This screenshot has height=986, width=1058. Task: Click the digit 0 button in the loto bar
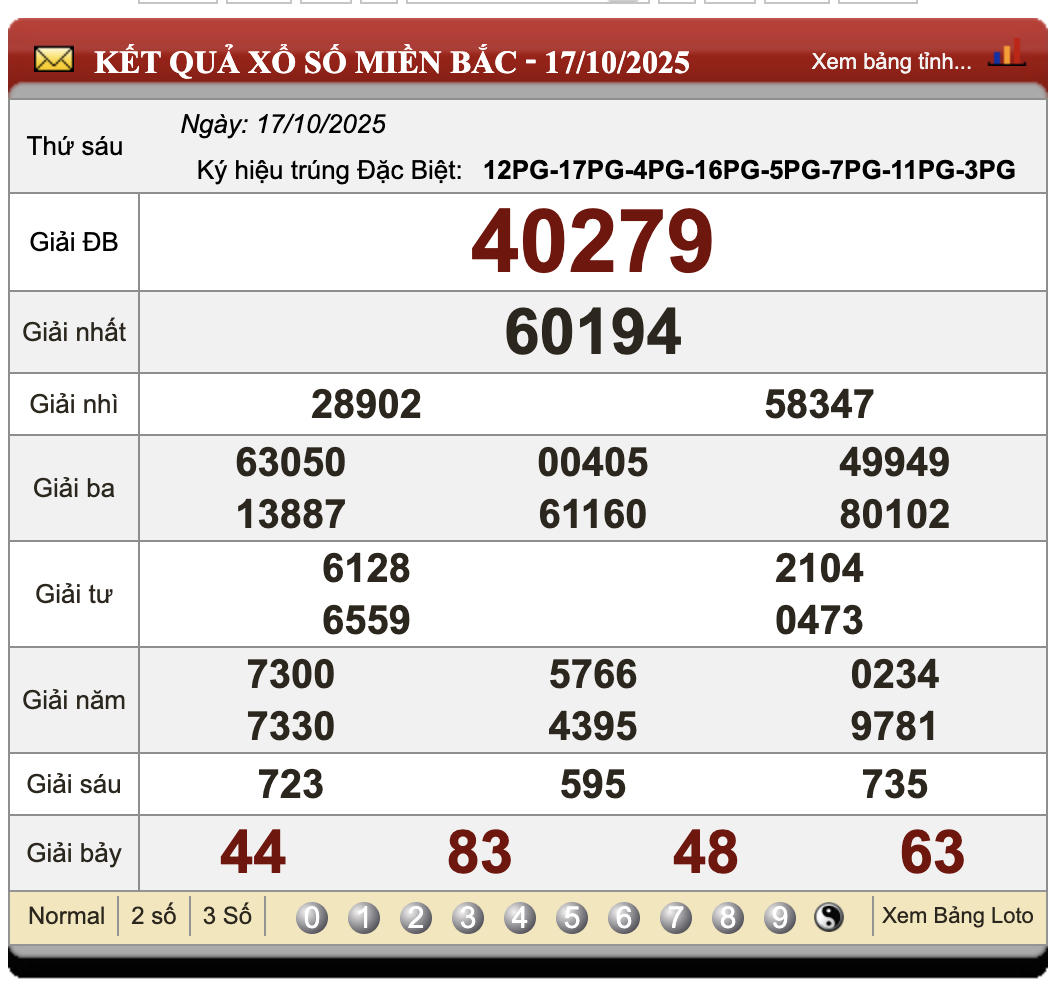(x=311, y=916)
